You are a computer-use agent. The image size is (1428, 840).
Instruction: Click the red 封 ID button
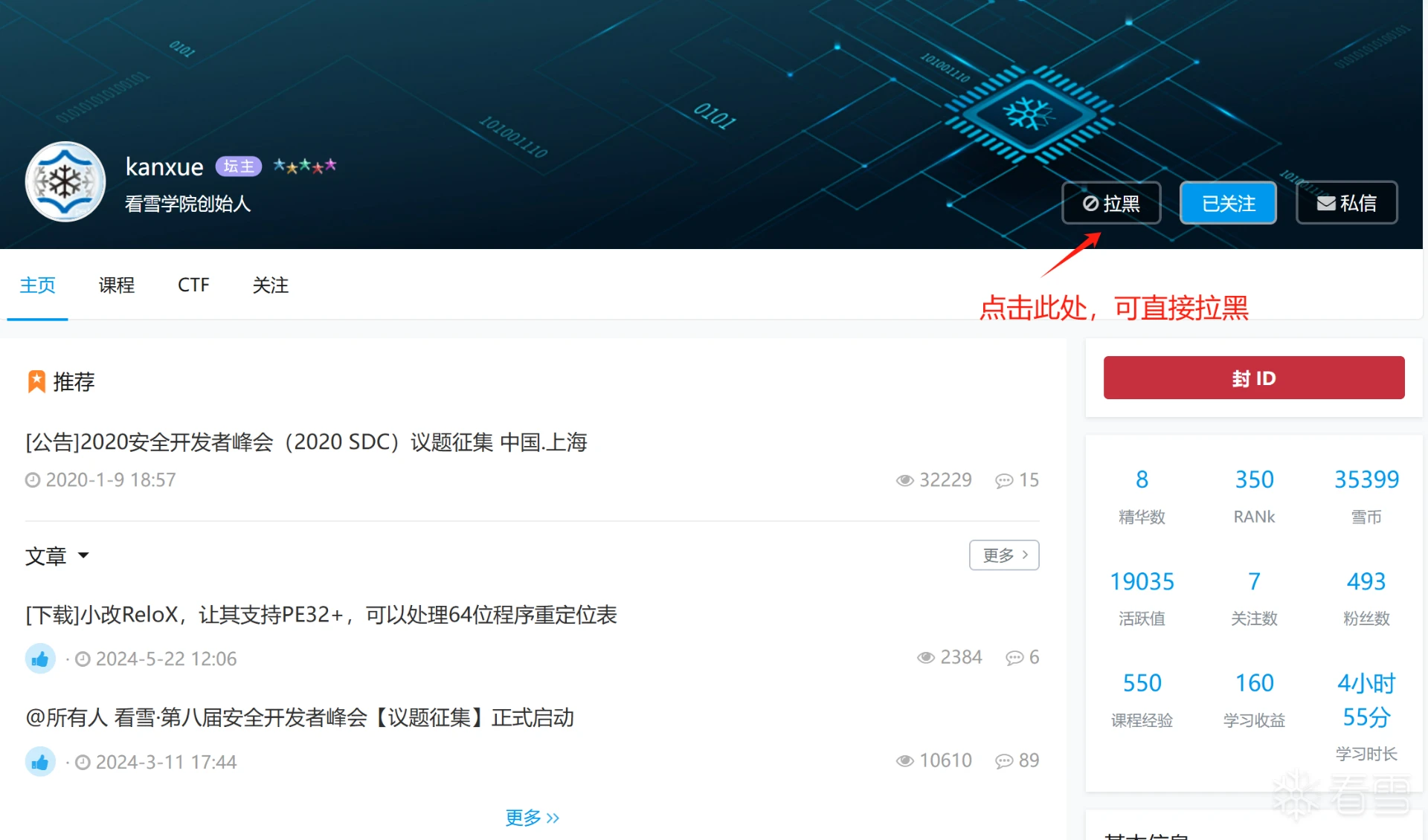[x=1253, y=378]
